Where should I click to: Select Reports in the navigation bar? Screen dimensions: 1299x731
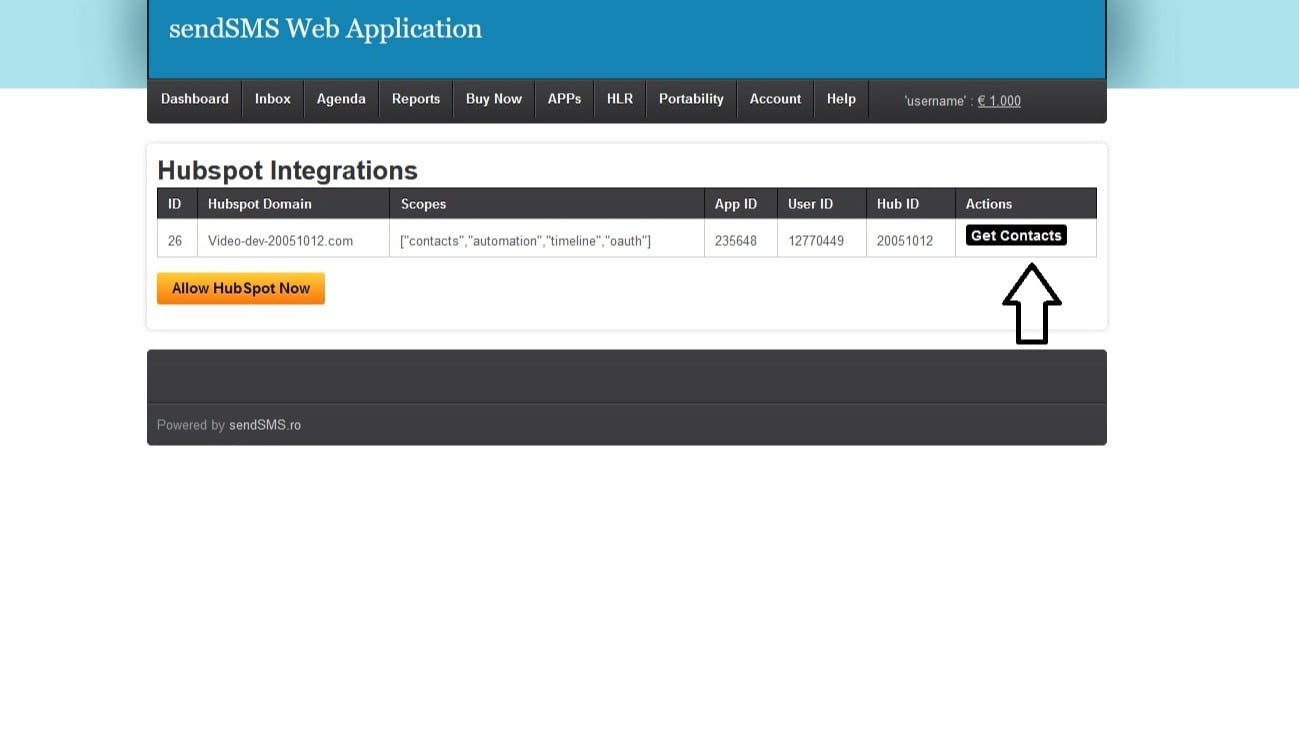[x=416, y=99]
